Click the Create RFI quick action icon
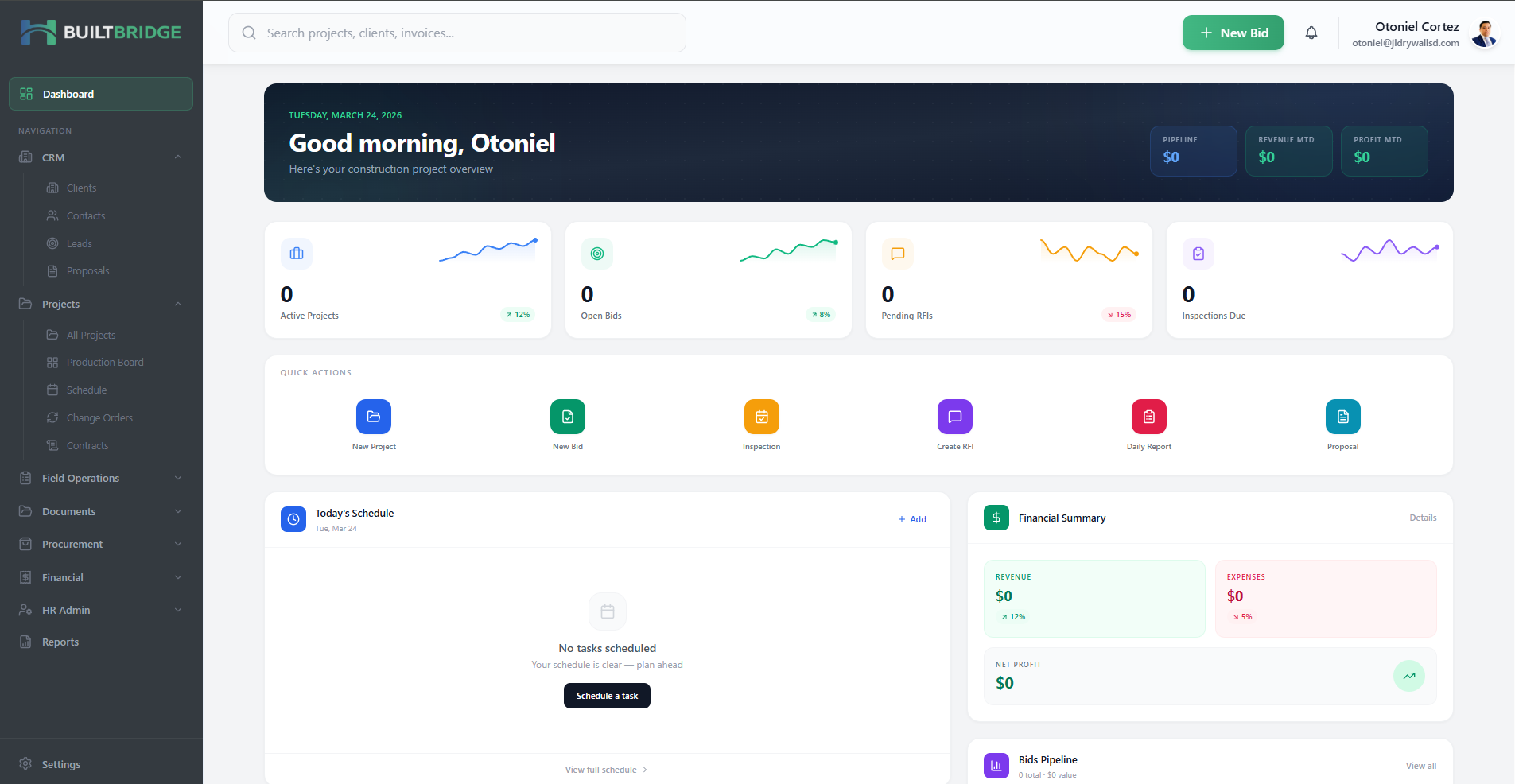 click(954, 416)
